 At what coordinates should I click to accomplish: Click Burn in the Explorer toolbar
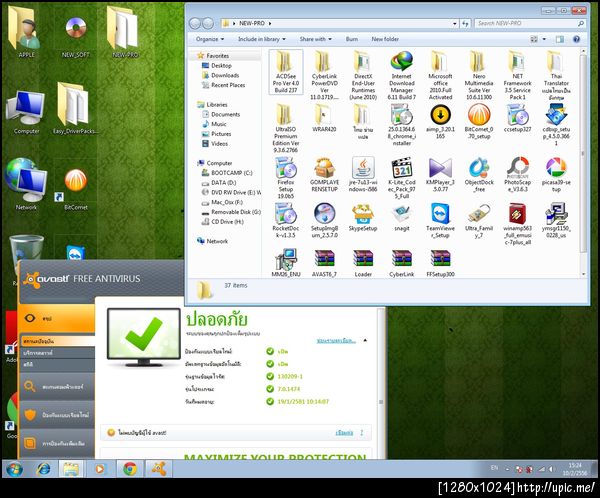352,39
